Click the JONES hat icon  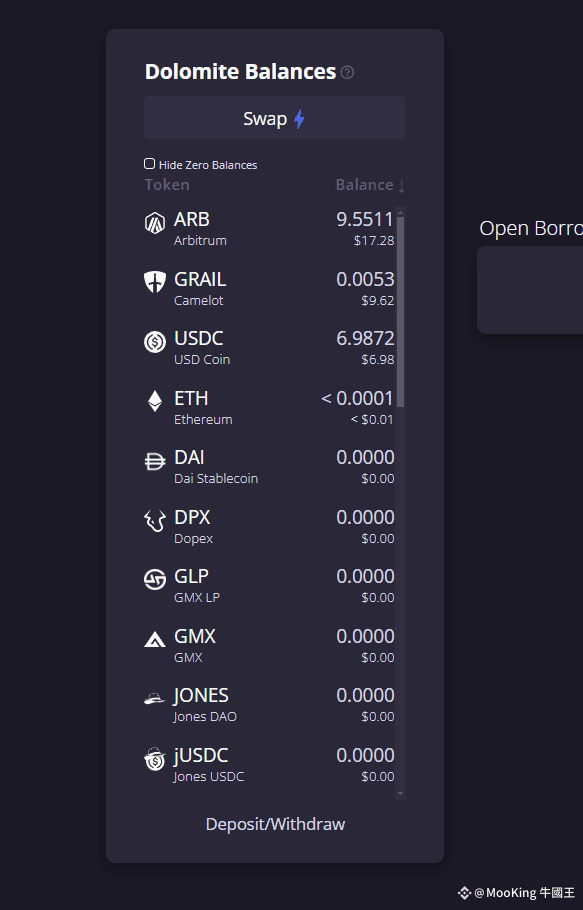point(155,699)
